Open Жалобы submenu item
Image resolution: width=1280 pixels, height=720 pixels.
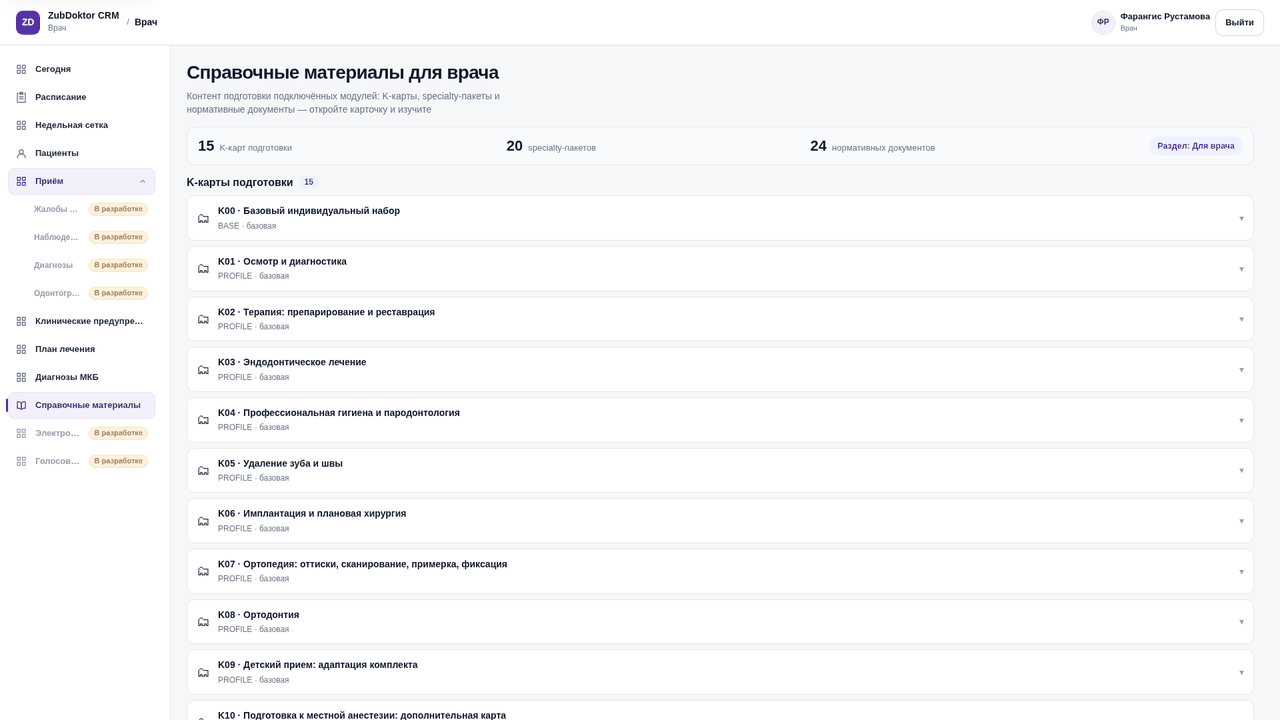tap(90, 209)
